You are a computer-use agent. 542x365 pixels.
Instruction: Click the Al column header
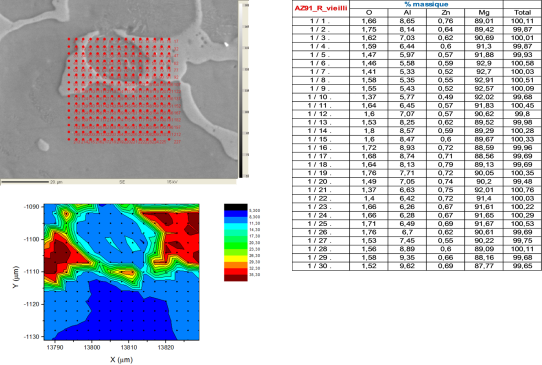(x=407, y=12)
